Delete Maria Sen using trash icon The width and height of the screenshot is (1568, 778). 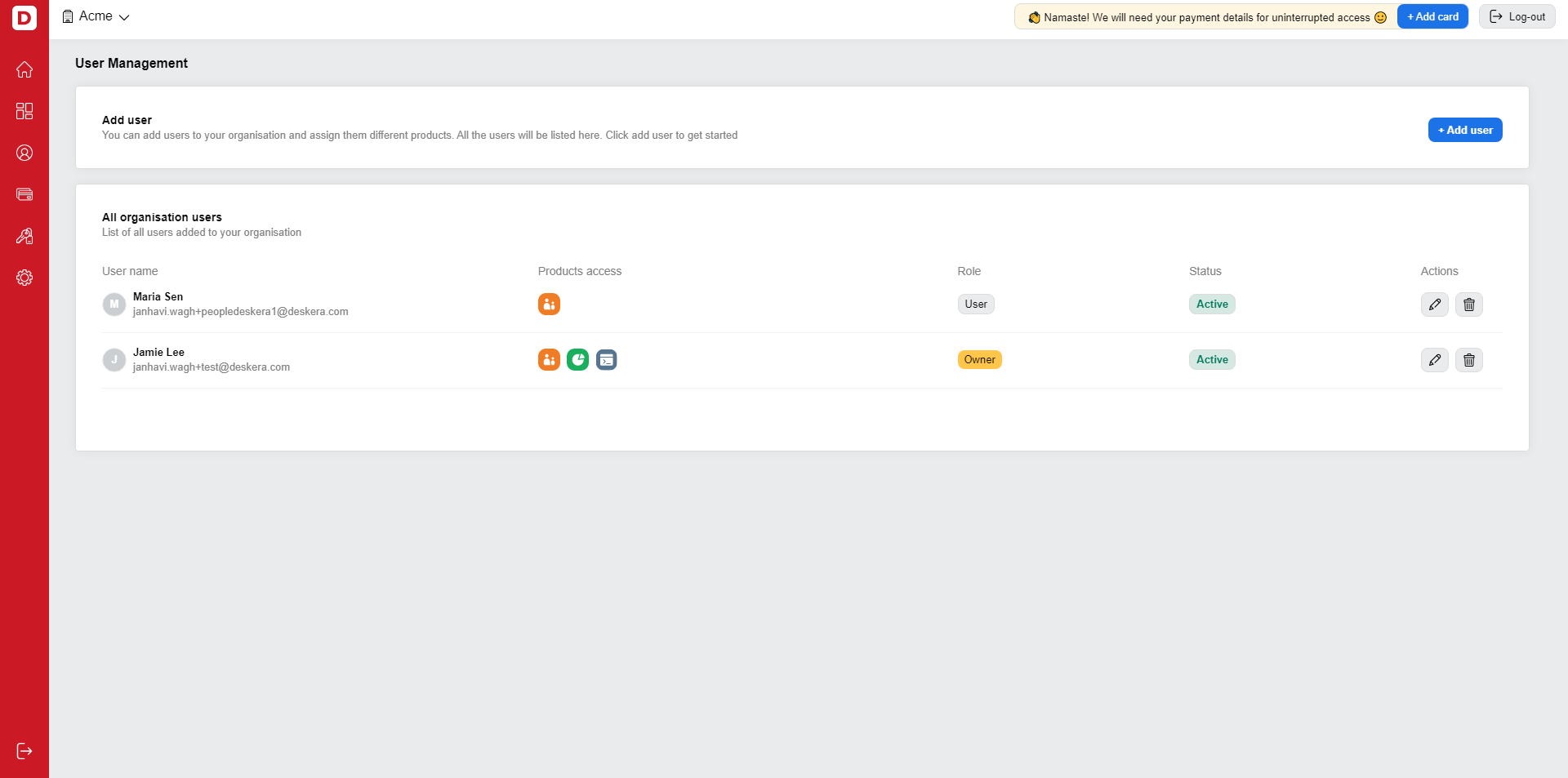[x=1468, y=305]
